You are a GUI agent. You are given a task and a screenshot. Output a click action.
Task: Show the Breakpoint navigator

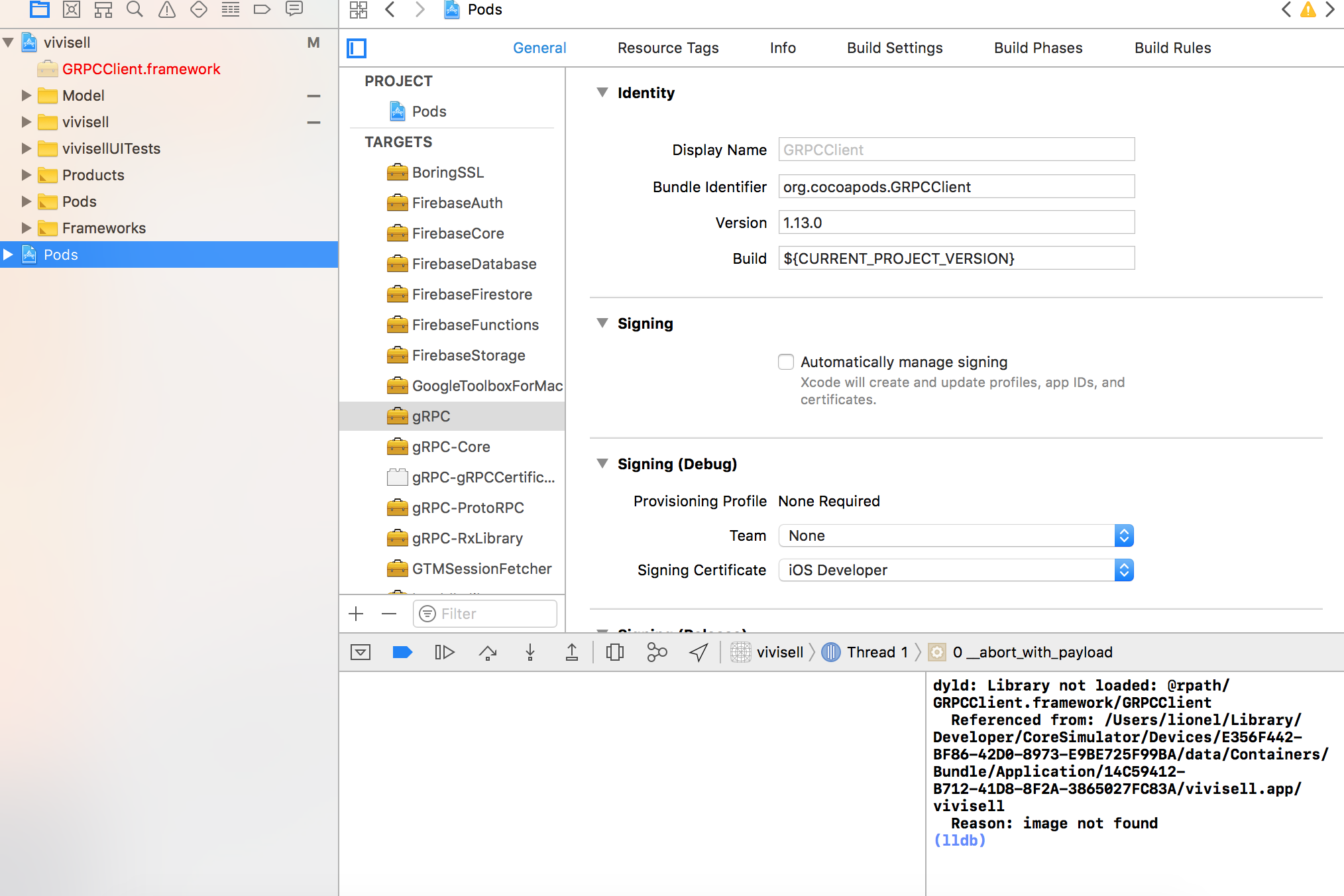click(262, 9)
